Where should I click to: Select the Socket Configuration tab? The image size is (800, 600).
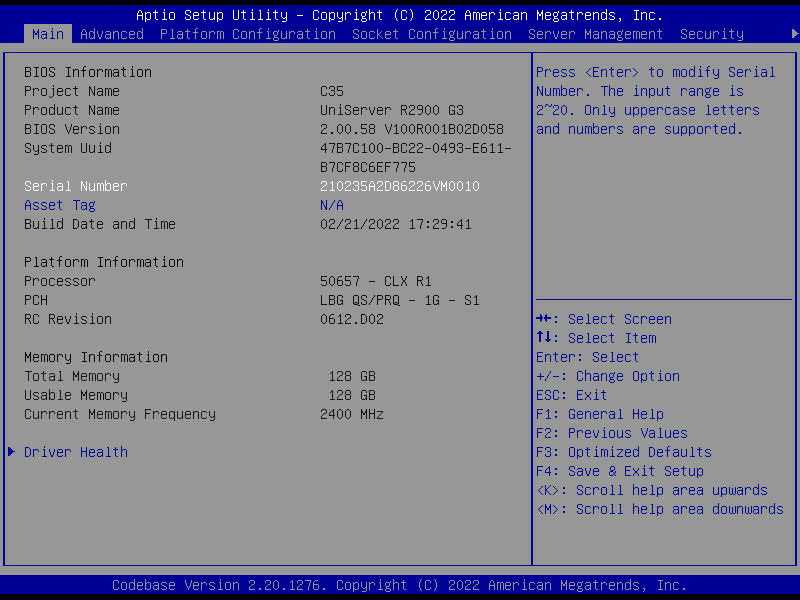431,34
